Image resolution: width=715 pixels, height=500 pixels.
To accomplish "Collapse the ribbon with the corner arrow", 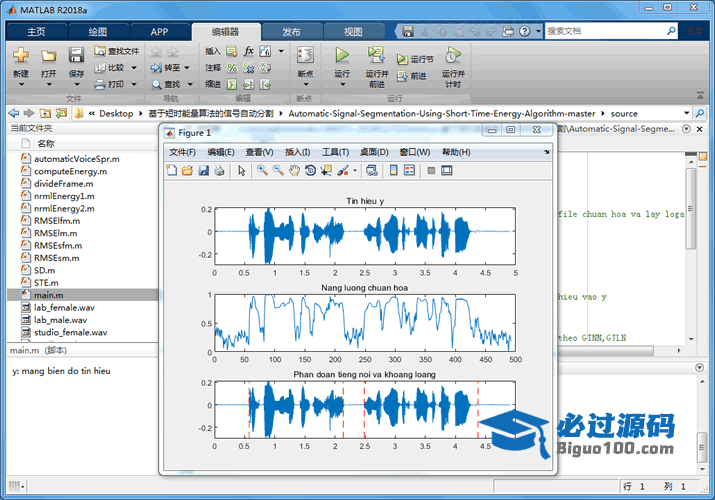I will coord(700,95).
